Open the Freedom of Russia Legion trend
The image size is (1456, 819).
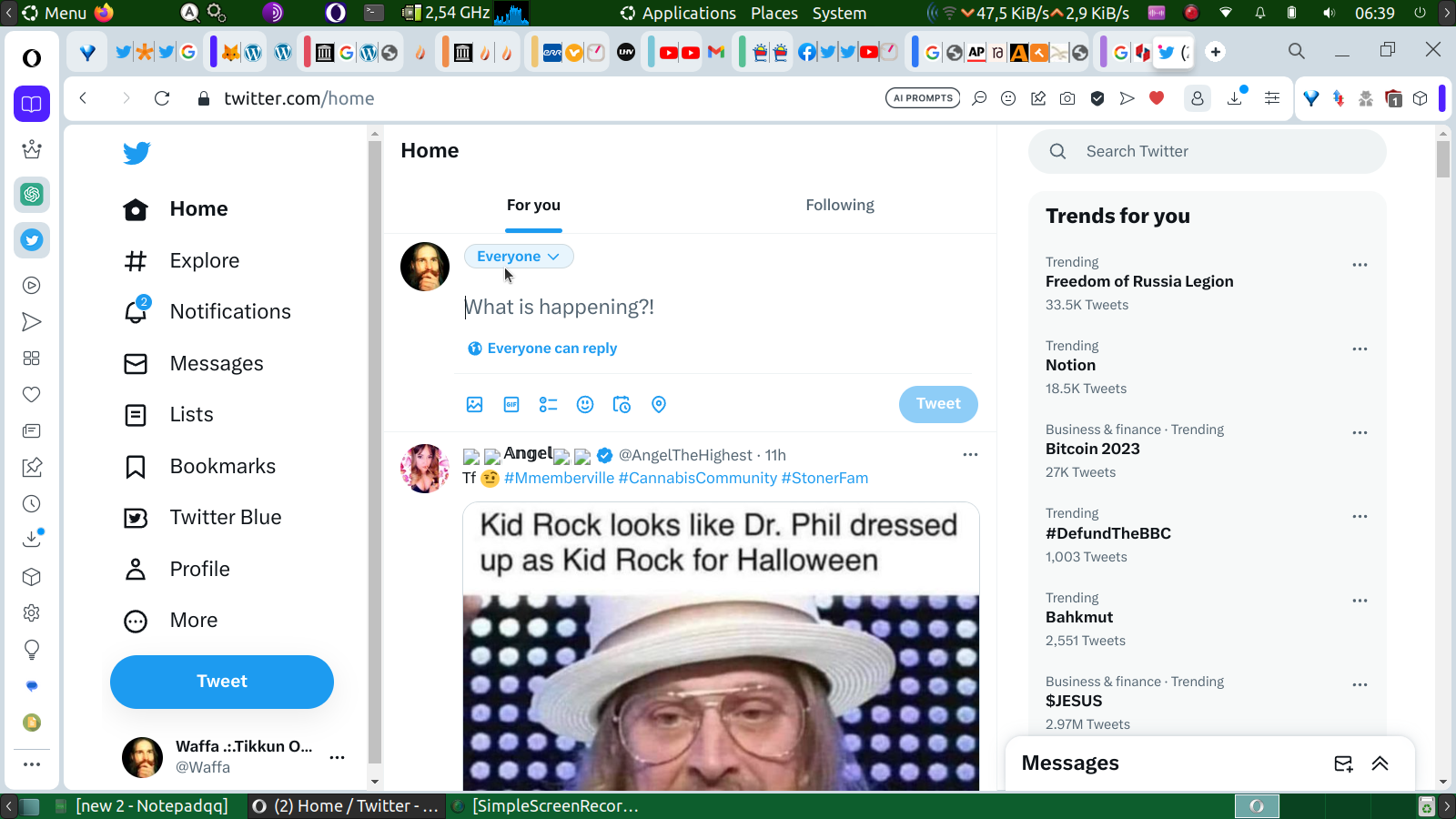point(1139,282)
